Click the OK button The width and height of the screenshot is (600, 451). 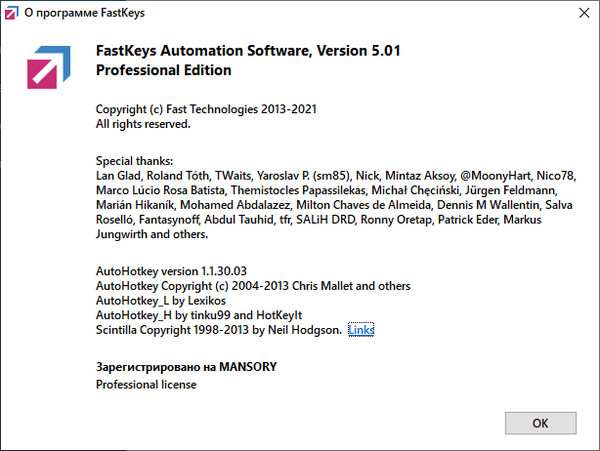click(x=540, y=423)
